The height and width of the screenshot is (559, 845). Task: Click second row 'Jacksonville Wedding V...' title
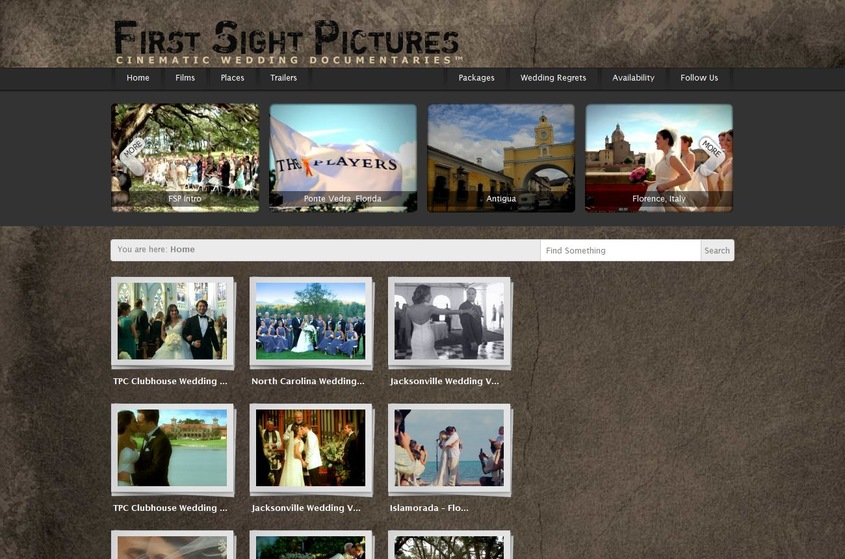coord(306,508)
